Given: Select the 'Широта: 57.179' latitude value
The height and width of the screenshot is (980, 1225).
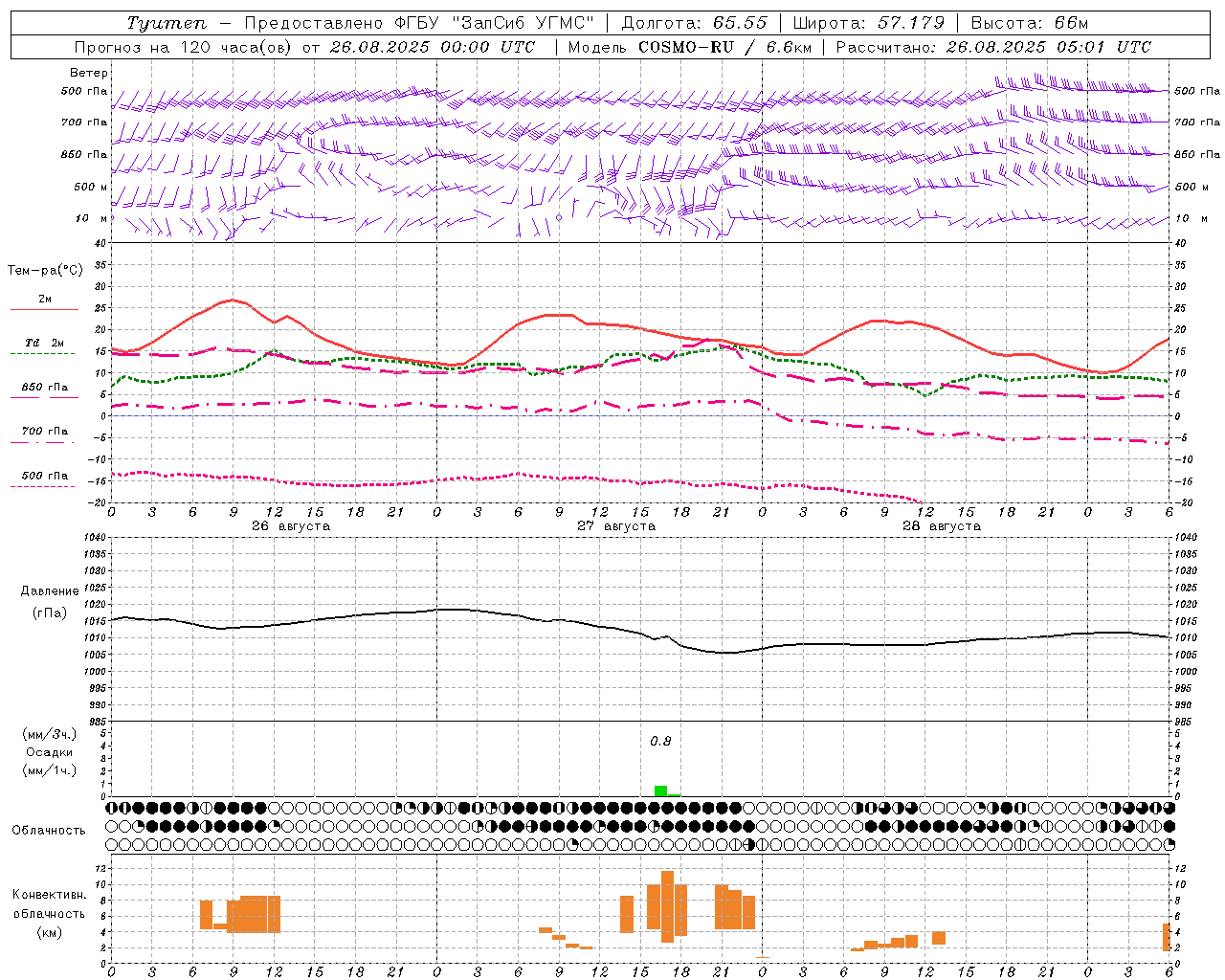Looking at the screenshot, I should [x=869, y=23].
